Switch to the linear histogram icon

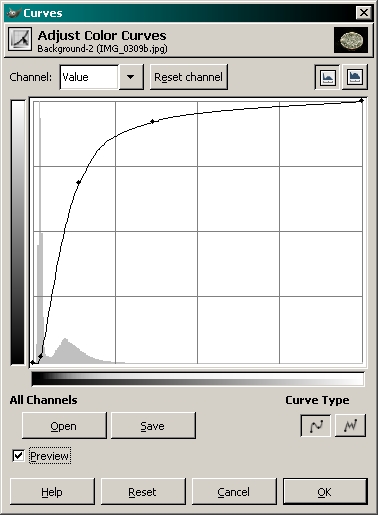327,77
